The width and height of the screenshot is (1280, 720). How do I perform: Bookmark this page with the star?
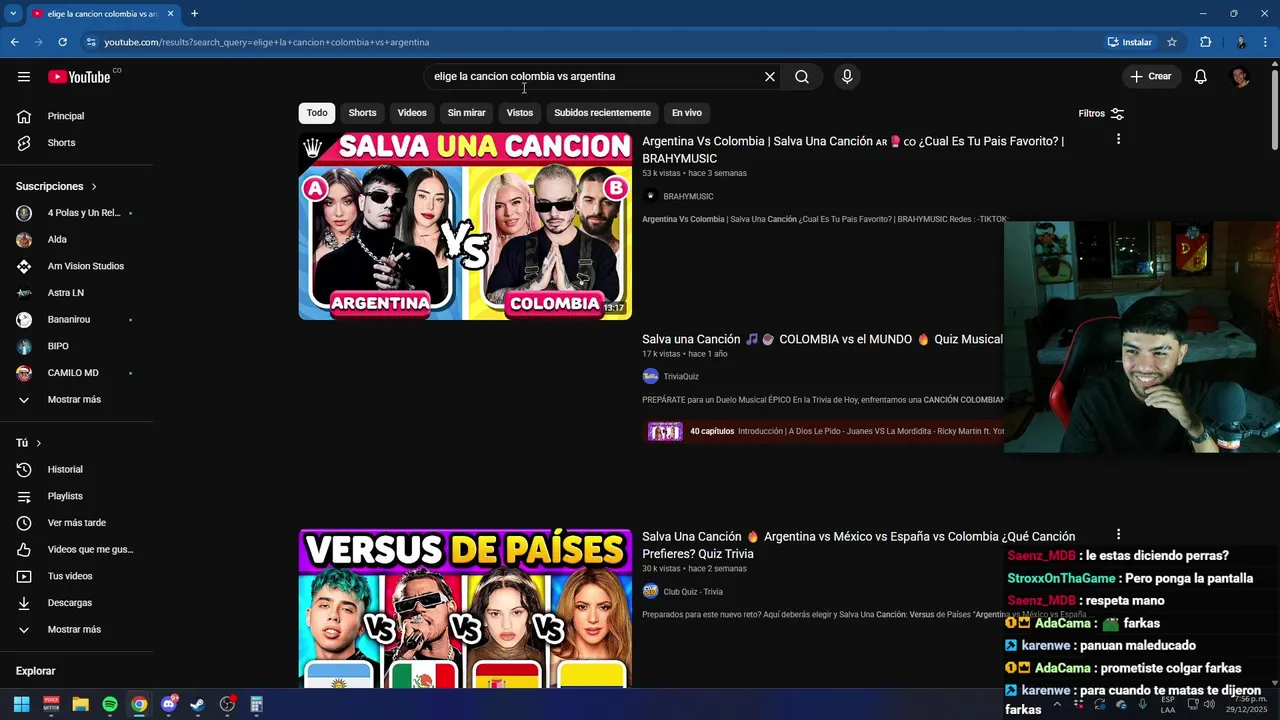coord(1172,42)
